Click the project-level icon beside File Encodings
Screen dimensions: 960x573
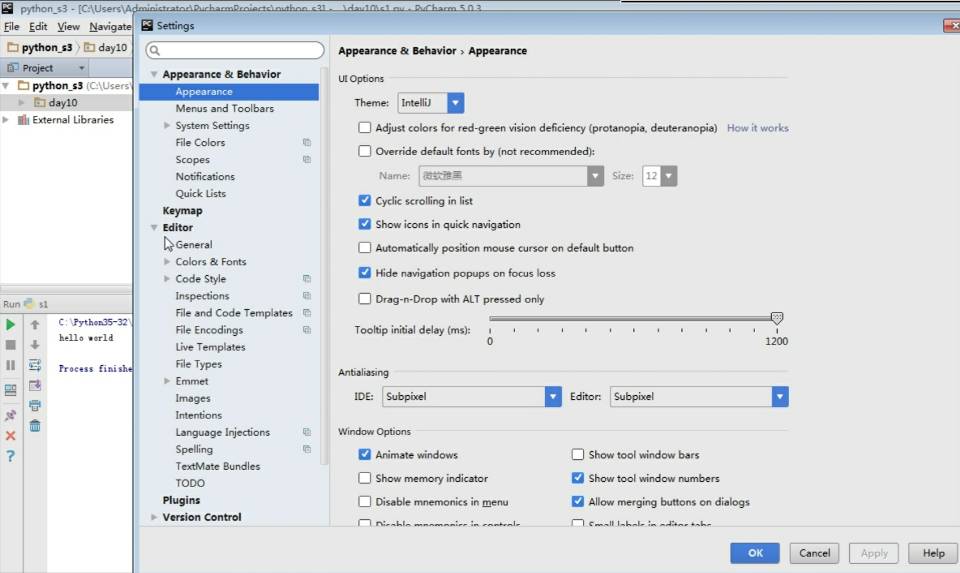pos(307,330)
